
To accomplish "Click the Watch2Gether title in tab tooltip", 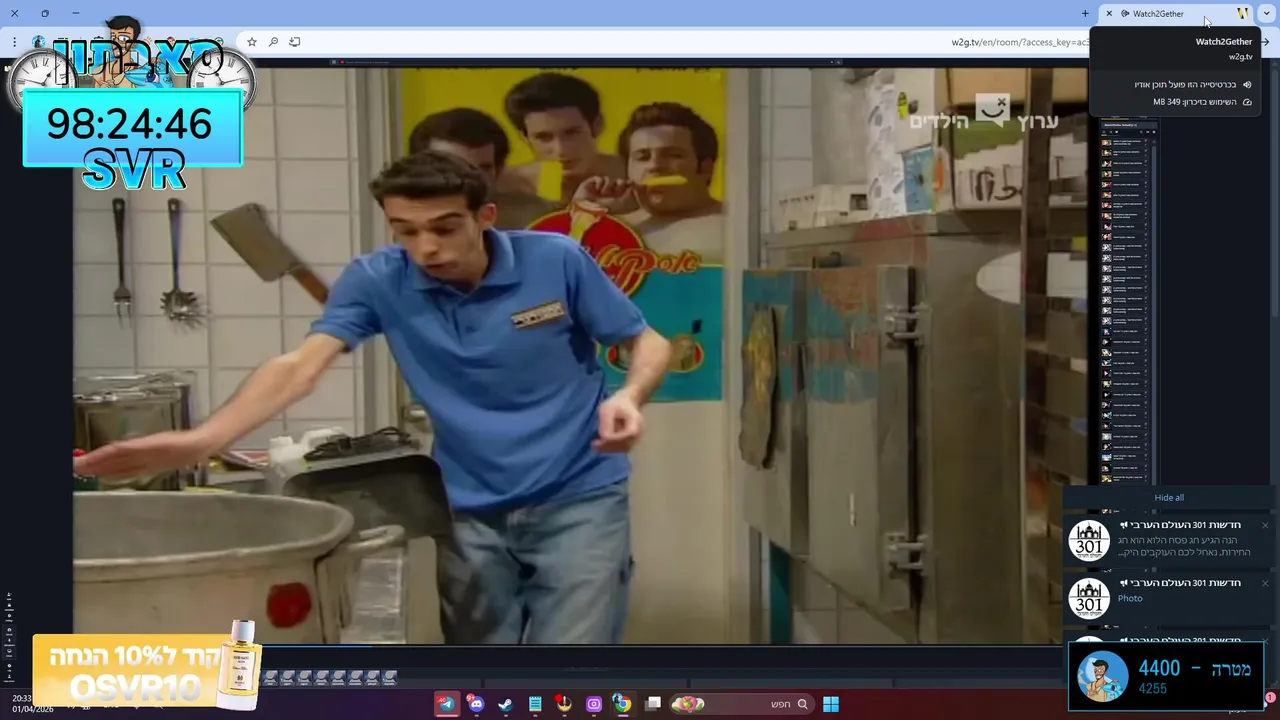I will click(1224, 42).
